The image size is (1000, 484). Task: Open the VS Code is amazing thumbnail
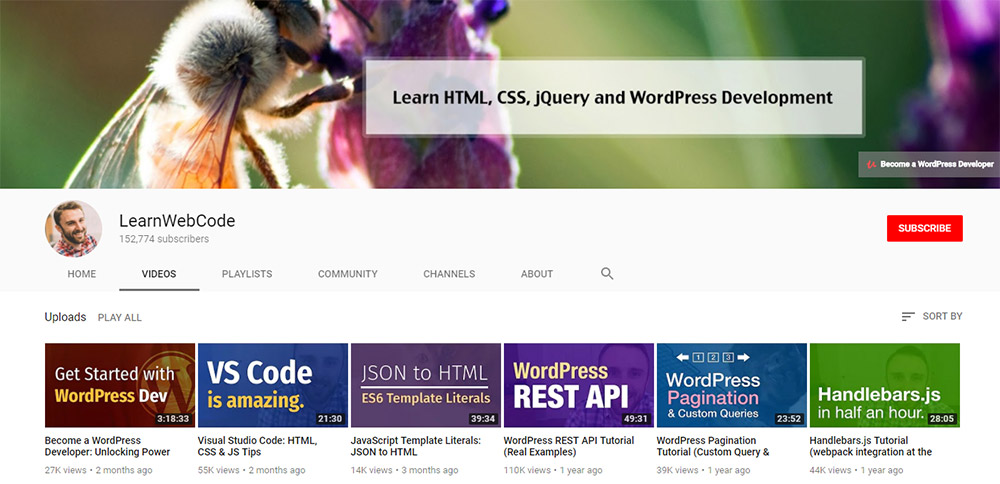273,385
